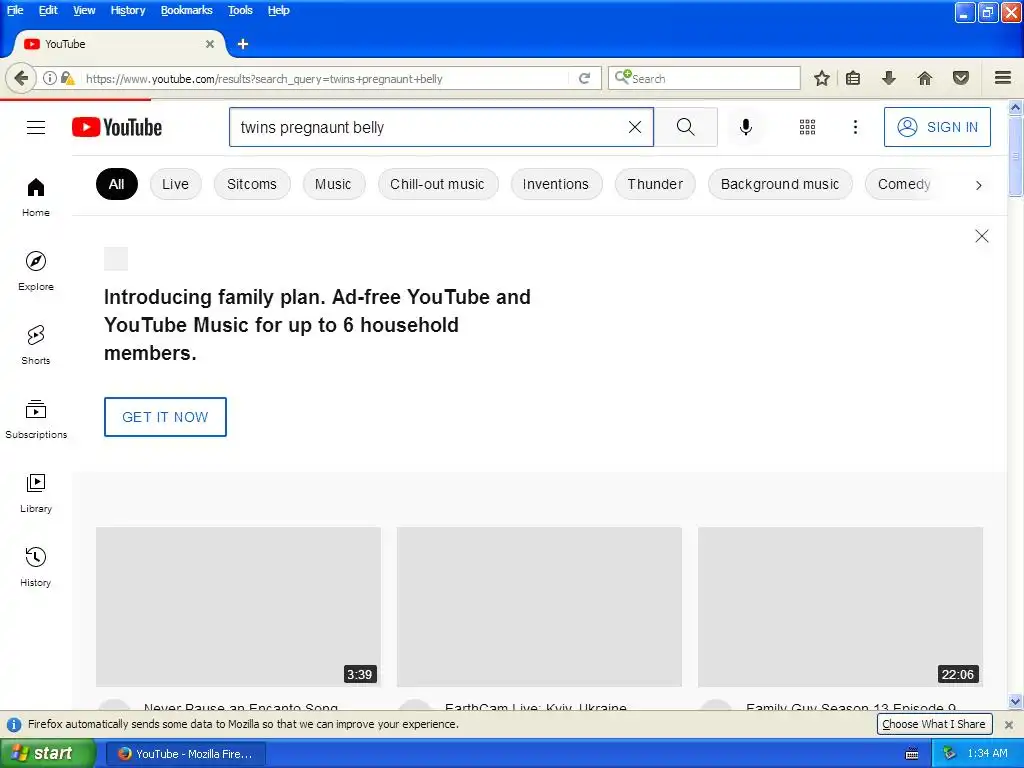
Task: Open YouTube settings three-dot menu
Action: point(856,127)
